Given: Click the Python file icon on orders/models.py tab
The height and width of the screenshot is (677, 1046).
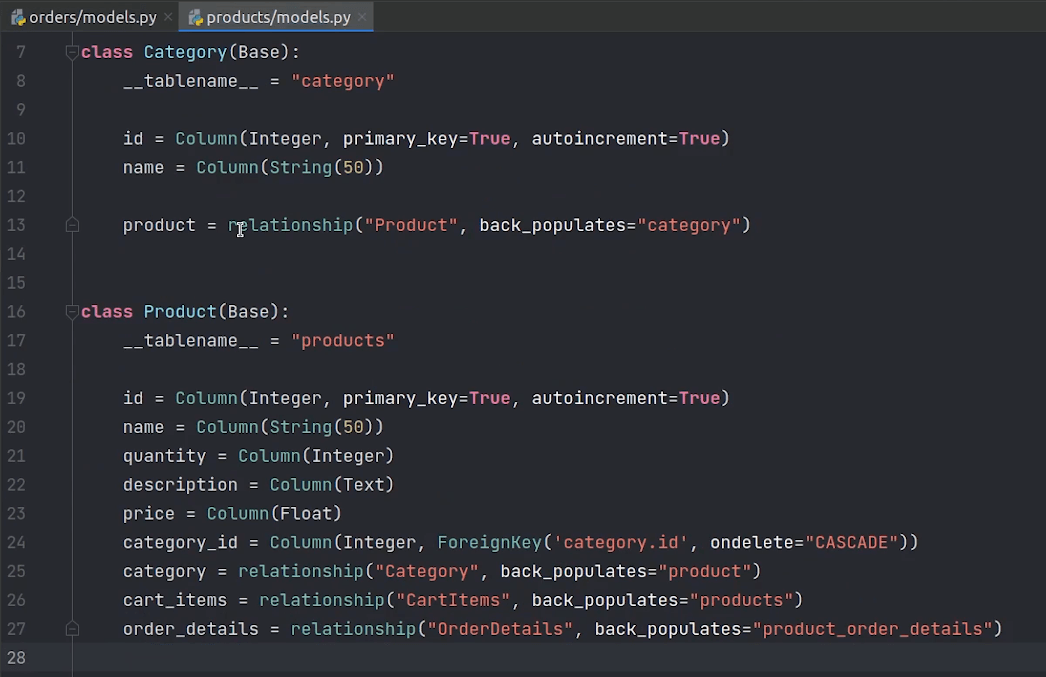Looking at the screenshot, I should click(18, 18).
